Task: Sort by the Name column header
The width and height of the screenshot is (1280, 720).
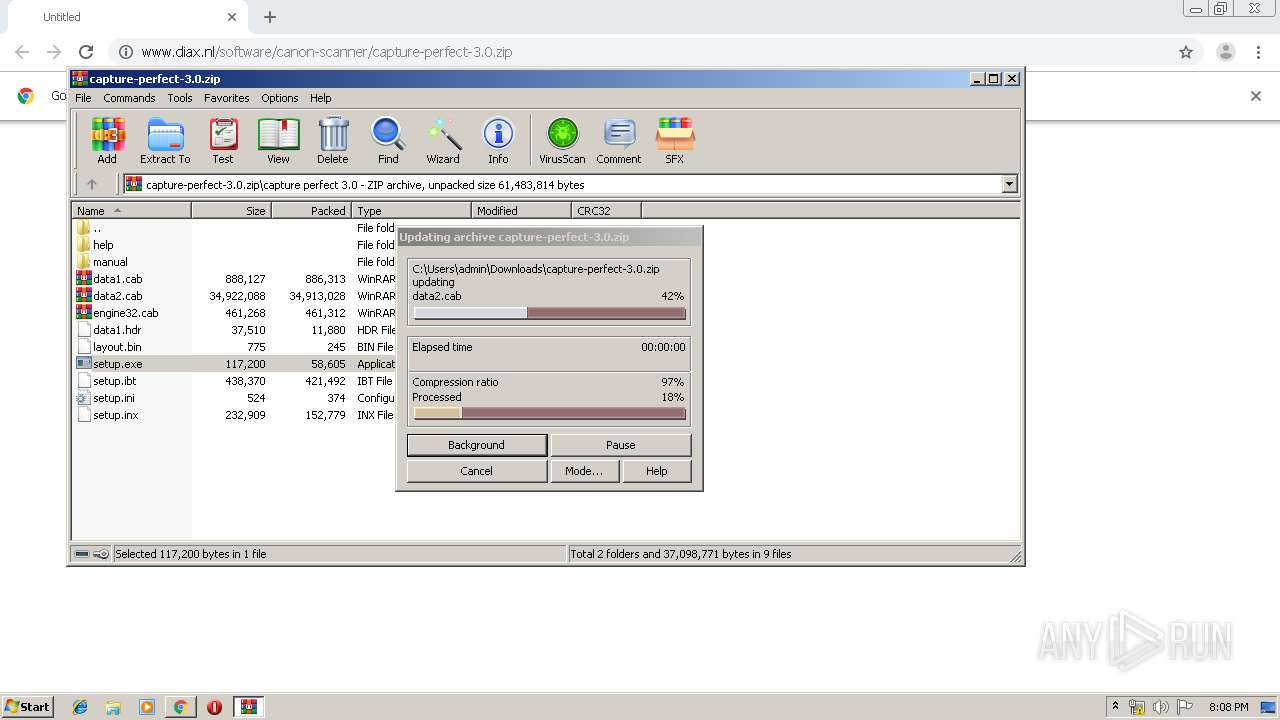Action: click(x=131, y=210)
